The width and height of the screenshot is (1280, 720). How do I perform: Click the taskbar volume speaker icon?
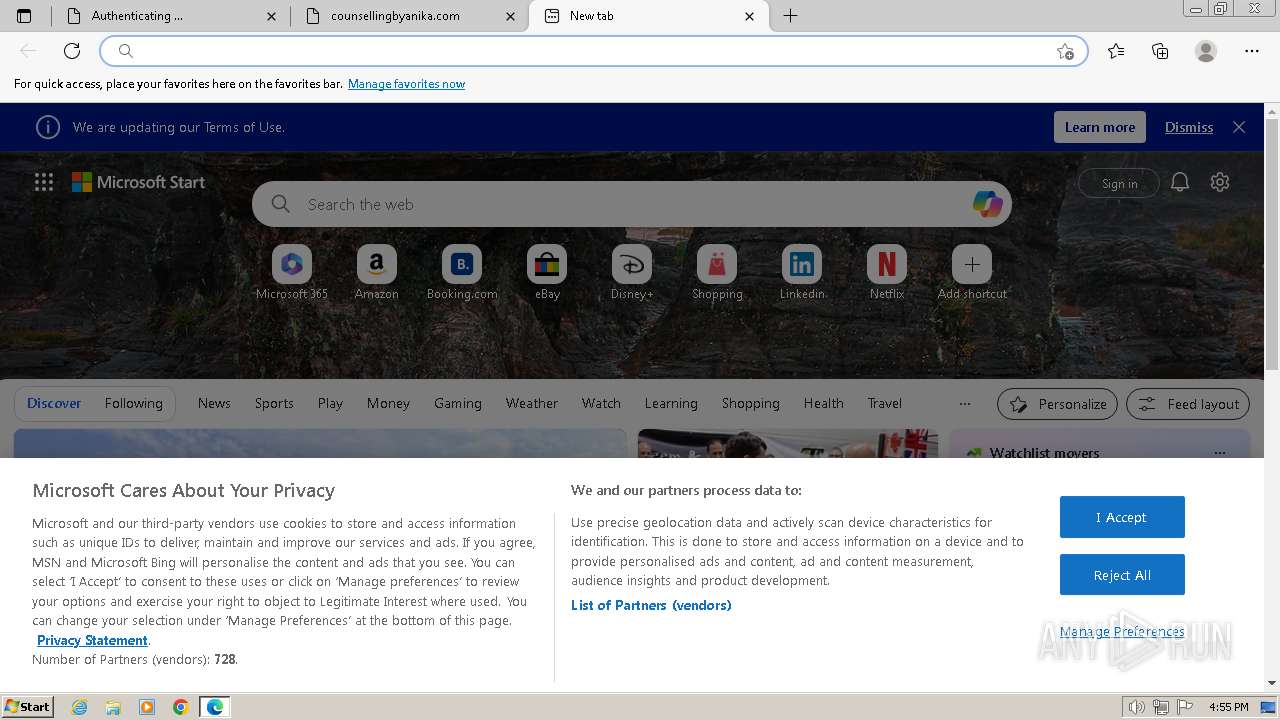click(x=1137, y=707)
